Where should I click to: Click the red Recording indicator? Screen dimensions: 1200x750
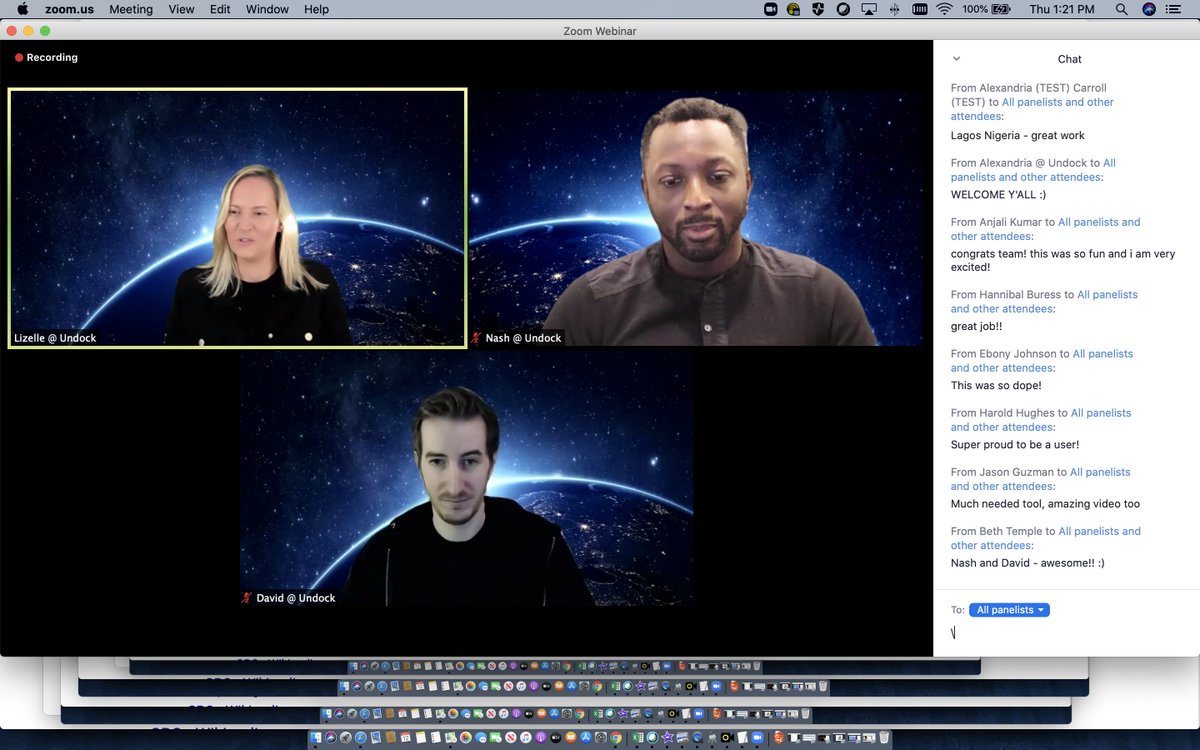46,58
